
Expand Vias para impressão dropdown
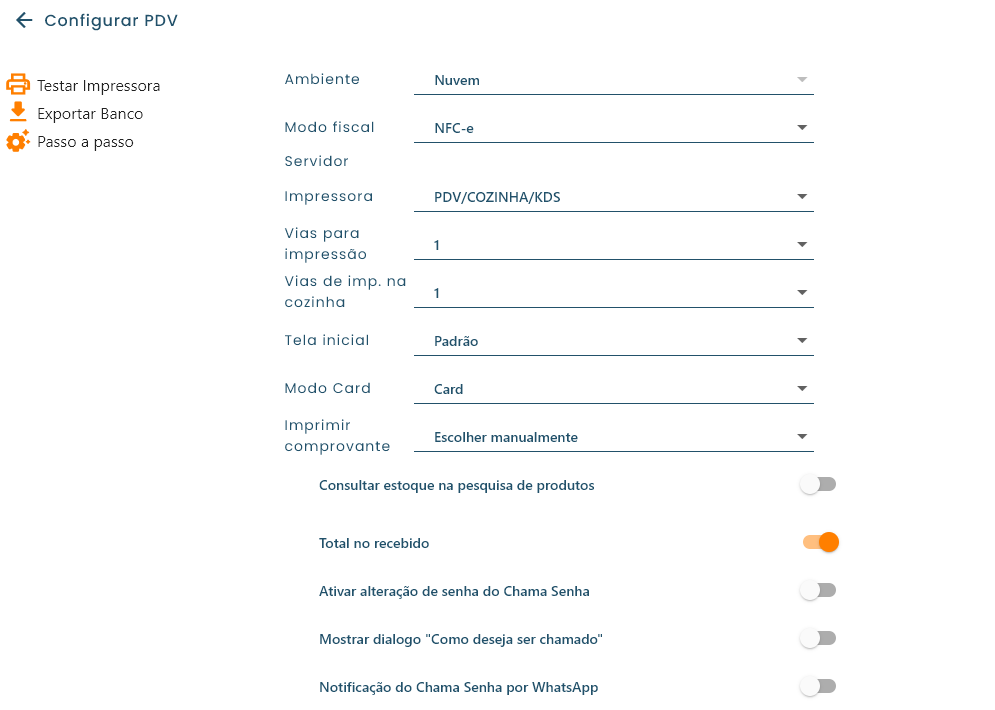coord(613,245)
